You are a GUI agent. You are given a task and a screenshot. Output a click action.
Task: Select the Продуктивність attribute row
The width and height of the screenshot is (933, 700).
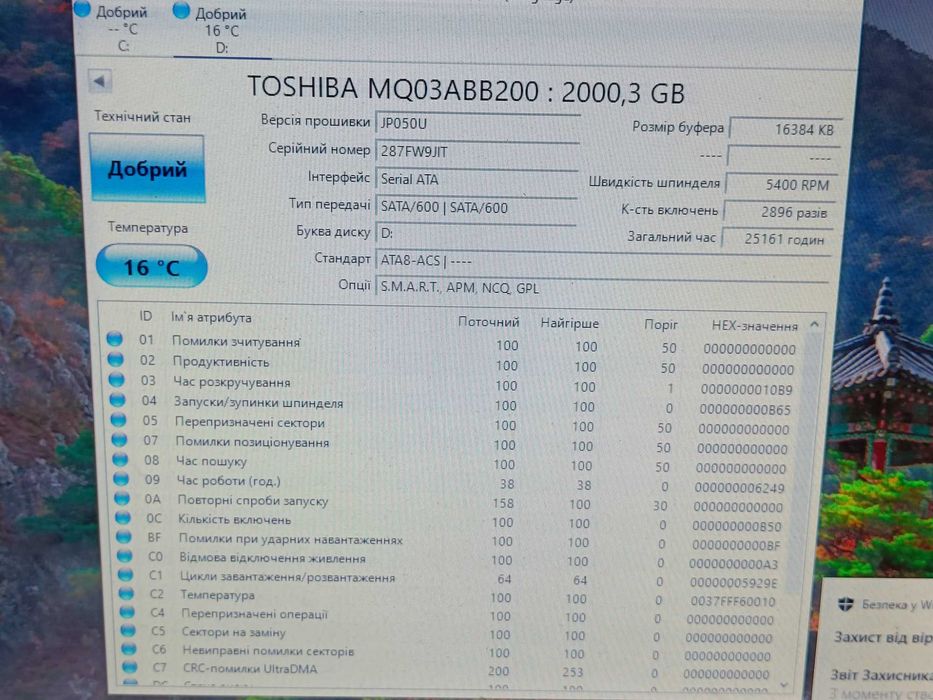[x=453, y=364]
